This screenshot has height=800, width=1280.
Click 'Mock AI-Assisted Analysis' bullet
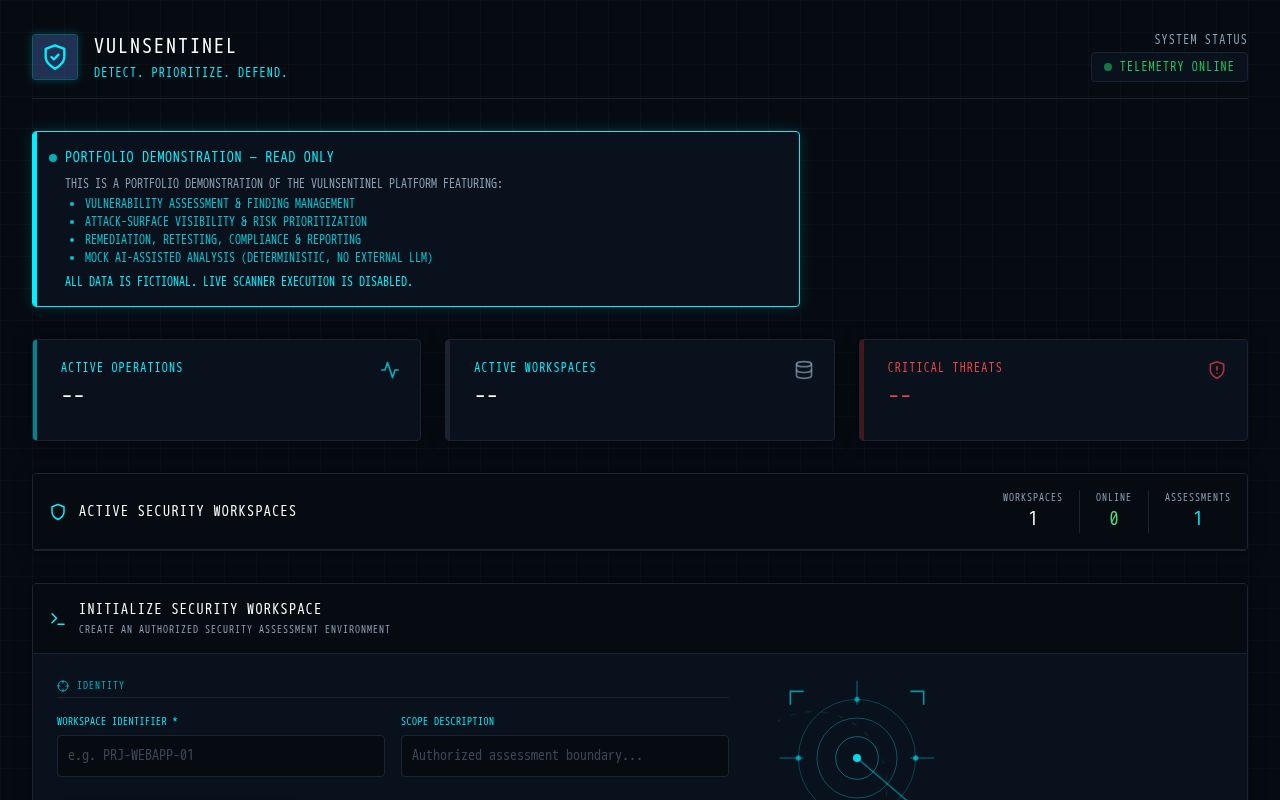[x=259, y=258]
